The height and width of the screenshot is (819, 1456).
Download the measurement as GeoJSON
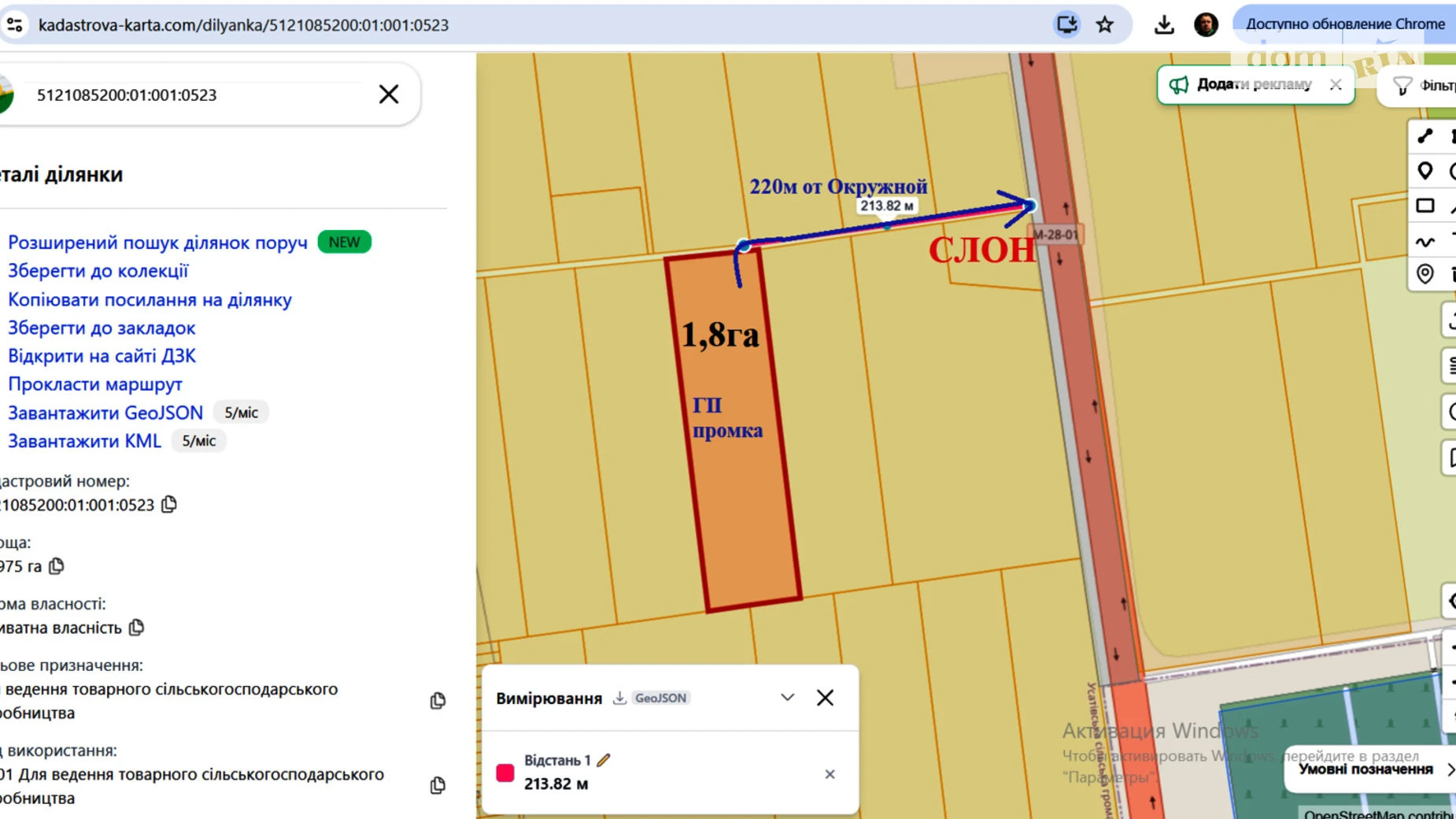pos(652,698)
